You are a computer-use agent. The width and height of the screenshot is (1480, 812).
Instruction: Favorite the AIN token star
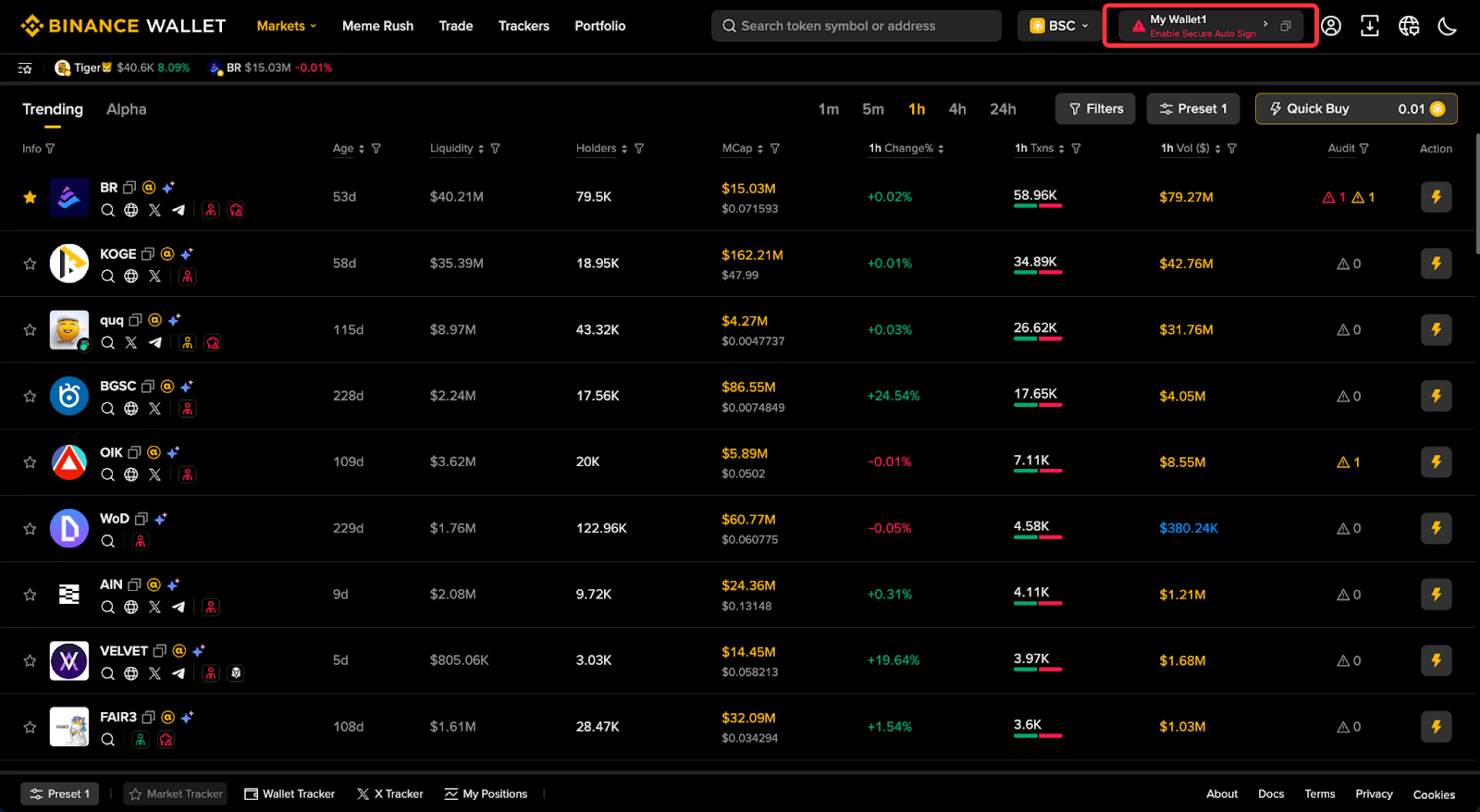pyautogui.click(x=30, y=595)
